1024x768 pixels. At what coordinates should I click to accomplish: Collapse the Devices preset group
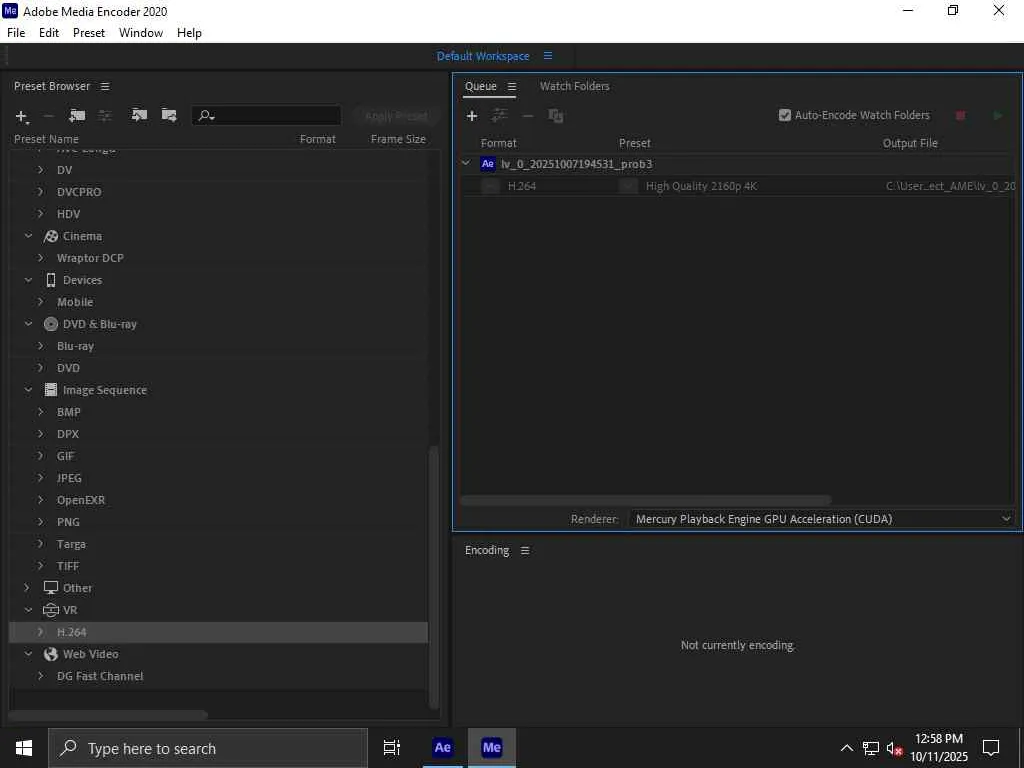click(x=28, y=280)
